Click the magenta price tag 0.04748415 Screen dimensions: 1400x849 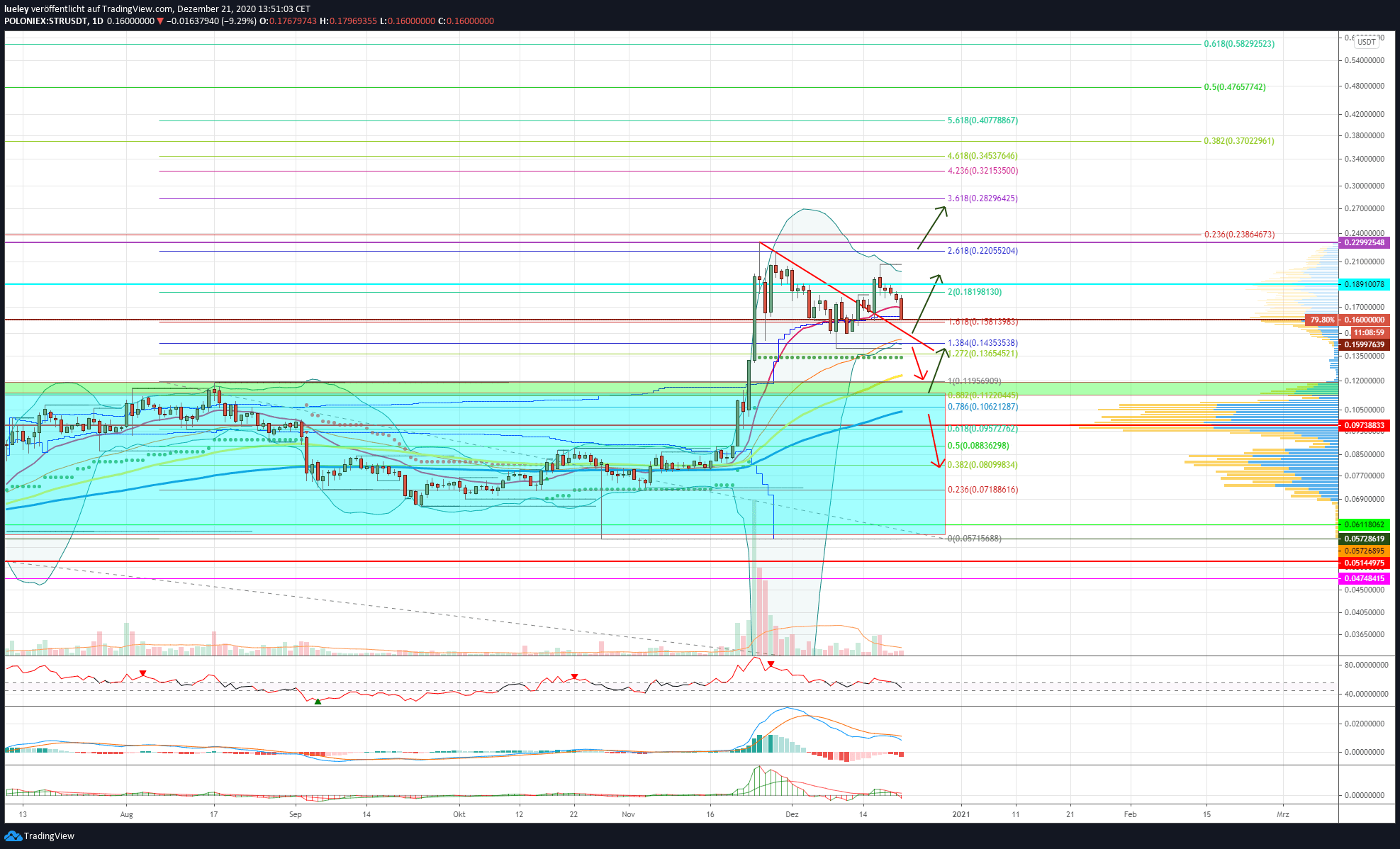coord(1364,578)
